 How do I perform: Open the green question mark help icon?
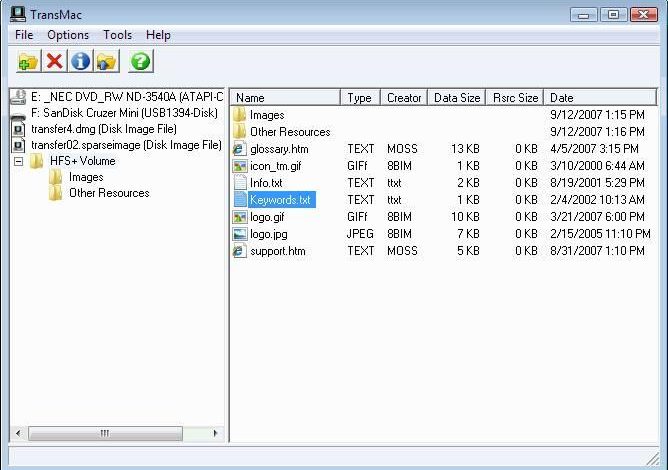point(141,61)
